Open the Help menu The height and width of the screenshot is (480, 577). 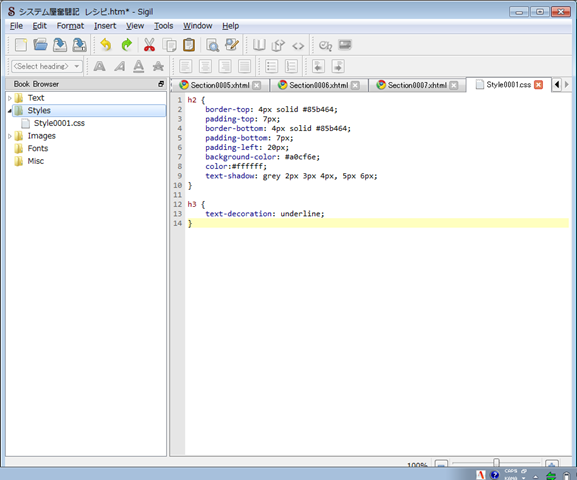pyautogui.click(x=230, y=26)
